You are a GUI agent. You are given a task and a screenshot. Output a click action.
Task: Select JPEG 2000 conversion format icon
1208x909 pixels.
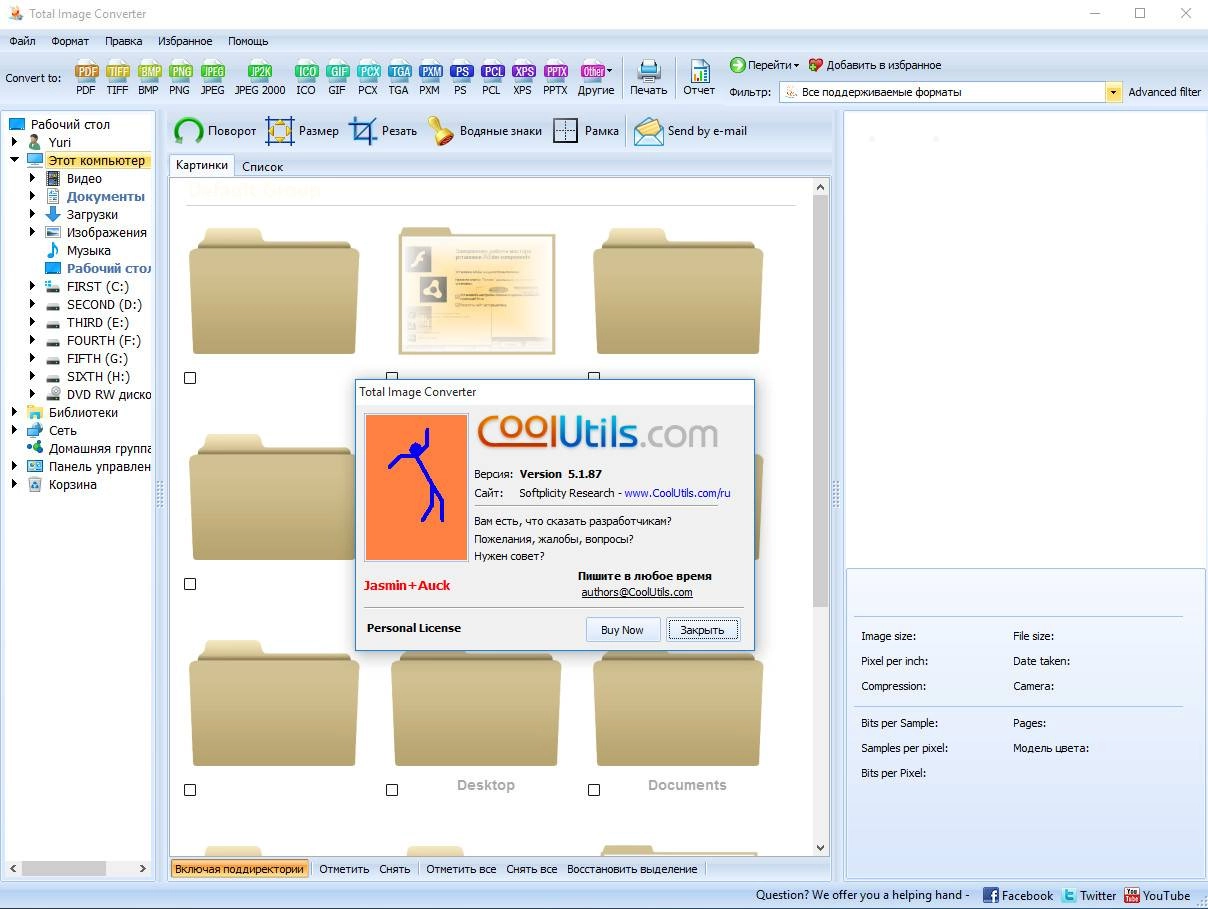click(x=260, y=78)
